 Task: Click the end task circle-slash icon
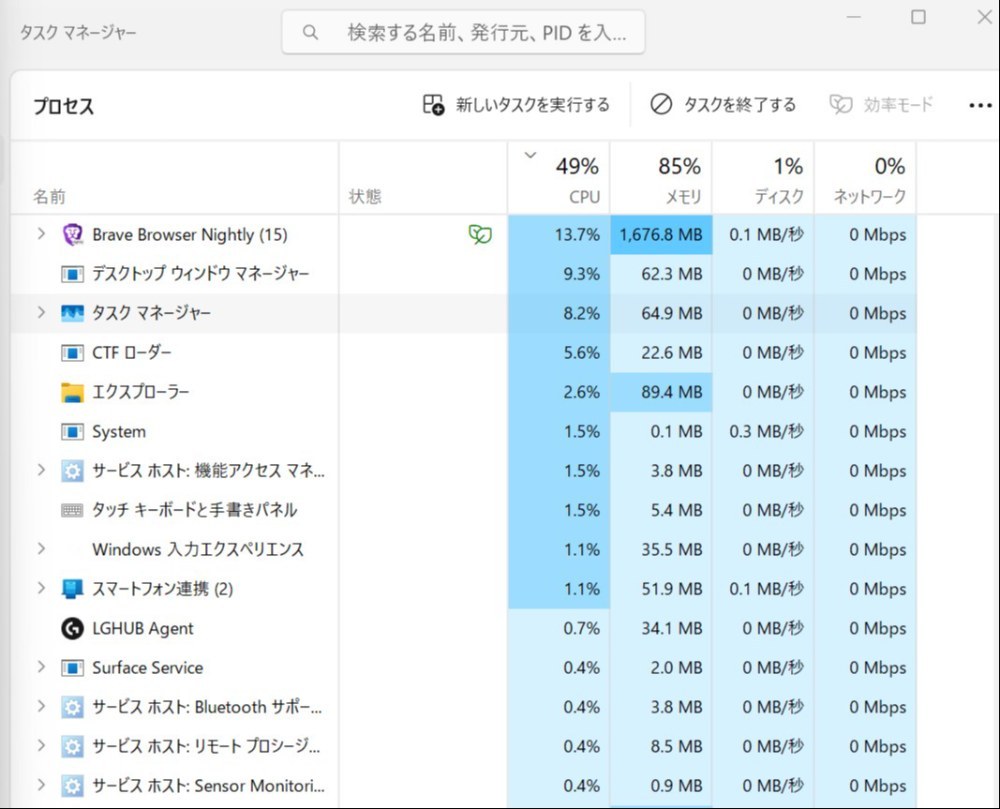click(661, 105)
